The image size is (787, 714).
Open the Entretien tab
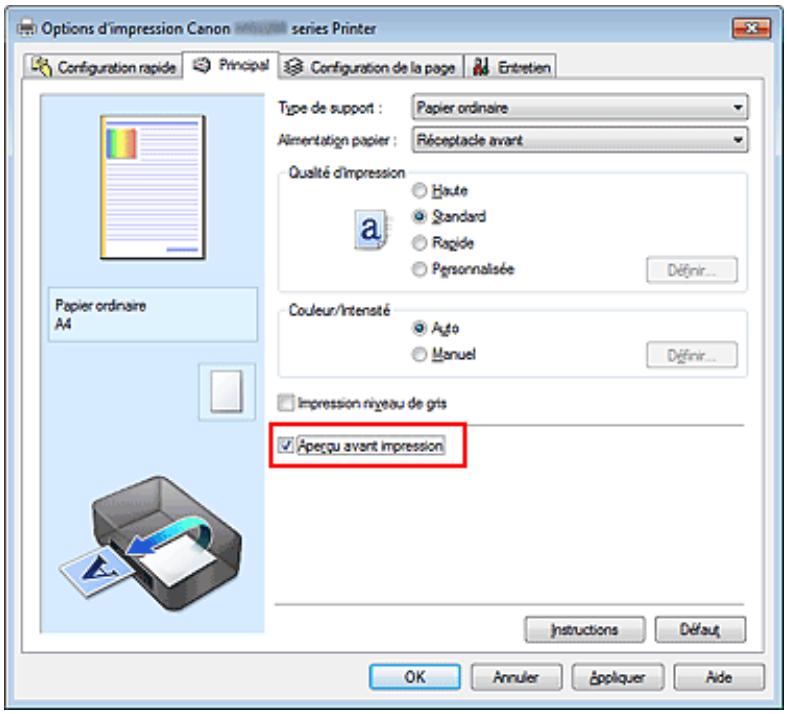pos(511,67)
